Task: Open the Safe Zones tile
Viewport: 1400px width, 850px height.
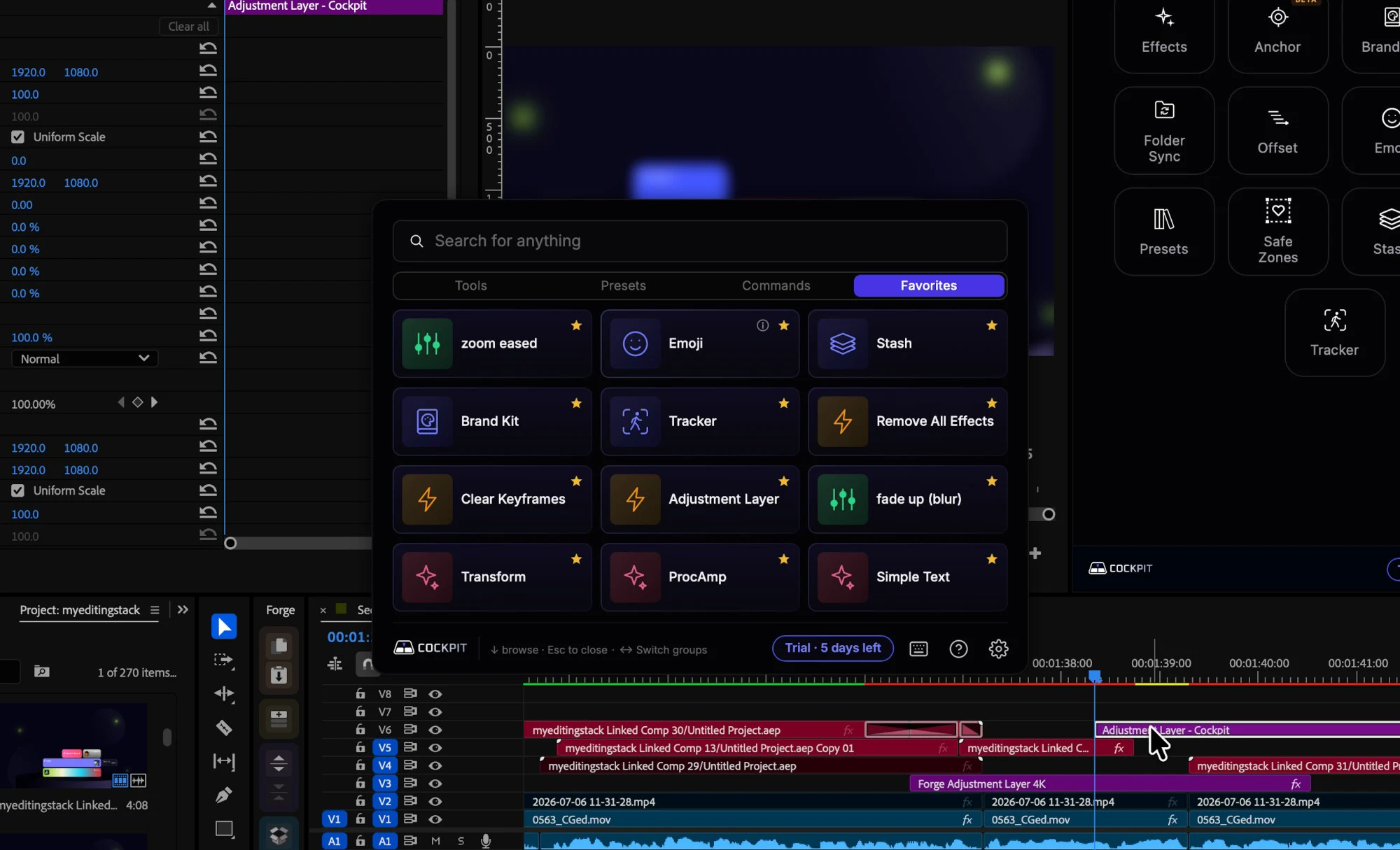Action: 1277,232
